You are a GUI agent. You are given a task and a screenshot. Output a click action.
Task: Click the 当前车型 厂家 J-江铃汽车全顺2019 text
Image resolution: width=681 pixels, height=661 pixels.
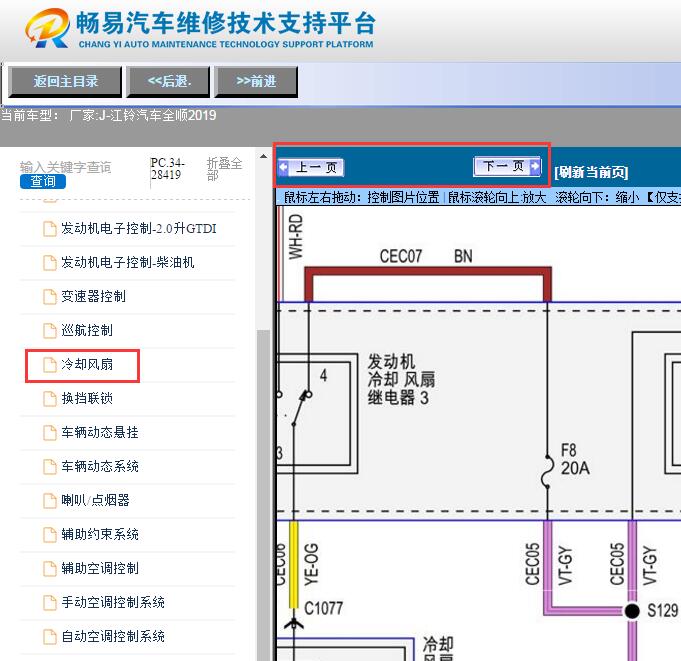click(109, 116)
